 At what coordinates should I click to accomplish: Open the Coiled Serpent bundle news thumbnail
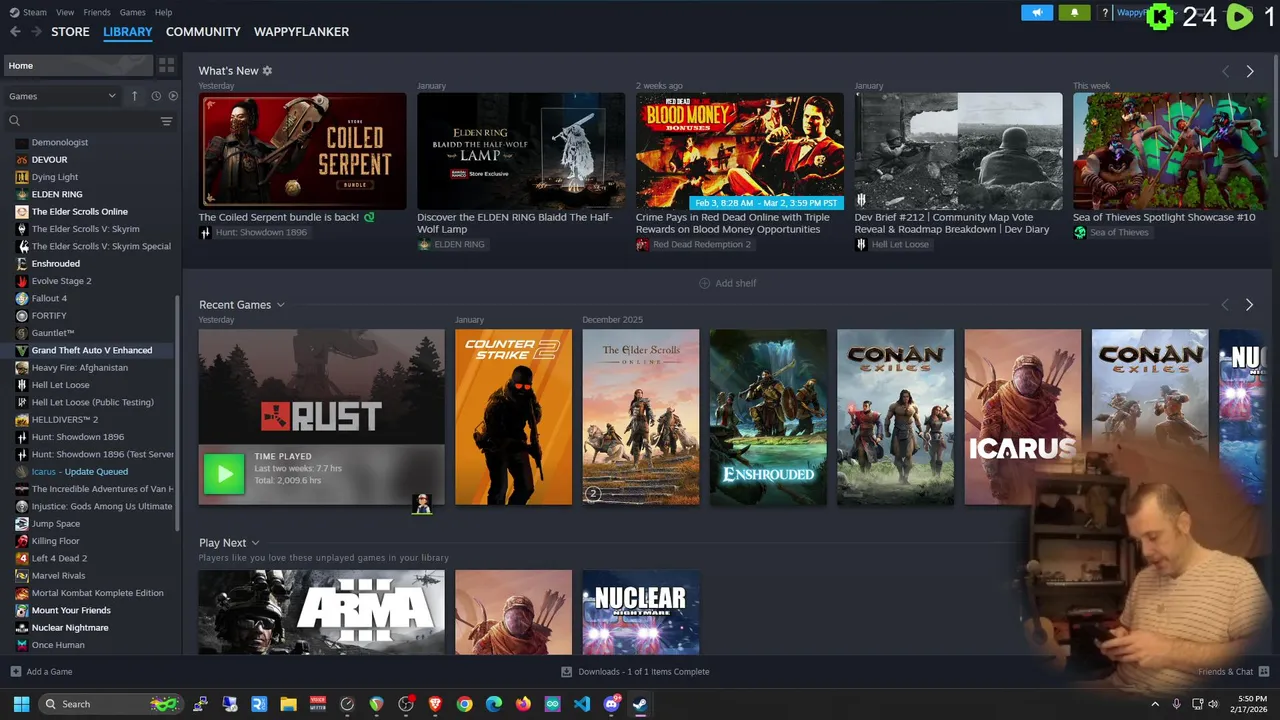click(x=303, y=150)
